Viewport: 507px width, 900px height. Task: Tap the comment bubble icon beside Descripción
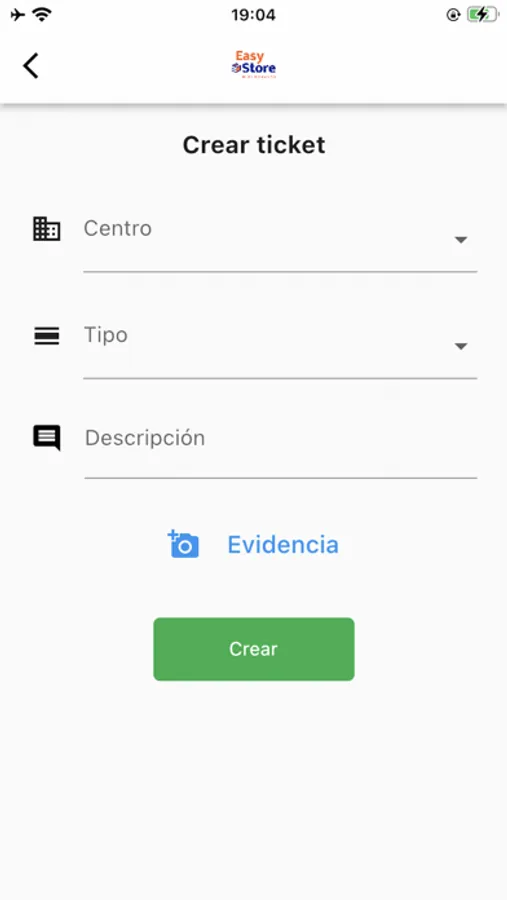(47, 438)
